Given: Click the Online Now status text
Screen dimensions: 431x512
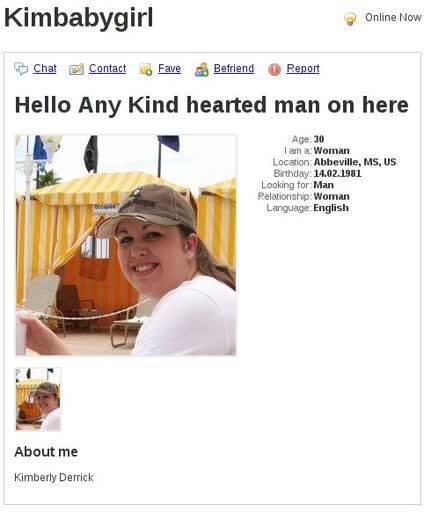Looking at the screenshot, I should [393, 17].
